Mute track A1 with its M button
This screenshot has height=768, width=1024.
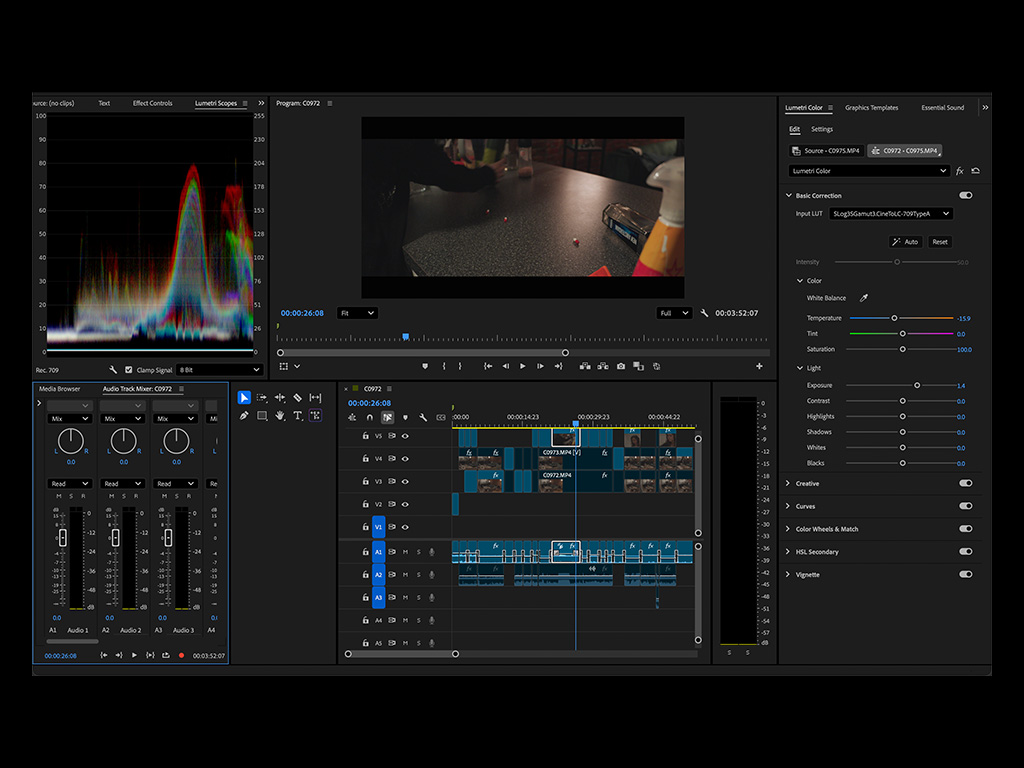coord(406,551)
